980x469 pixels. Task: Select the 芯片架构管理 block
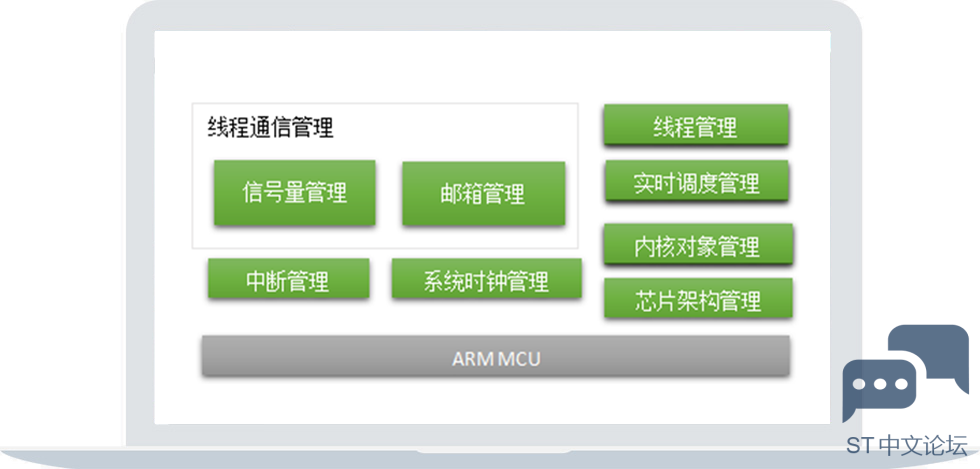point(698,298)
